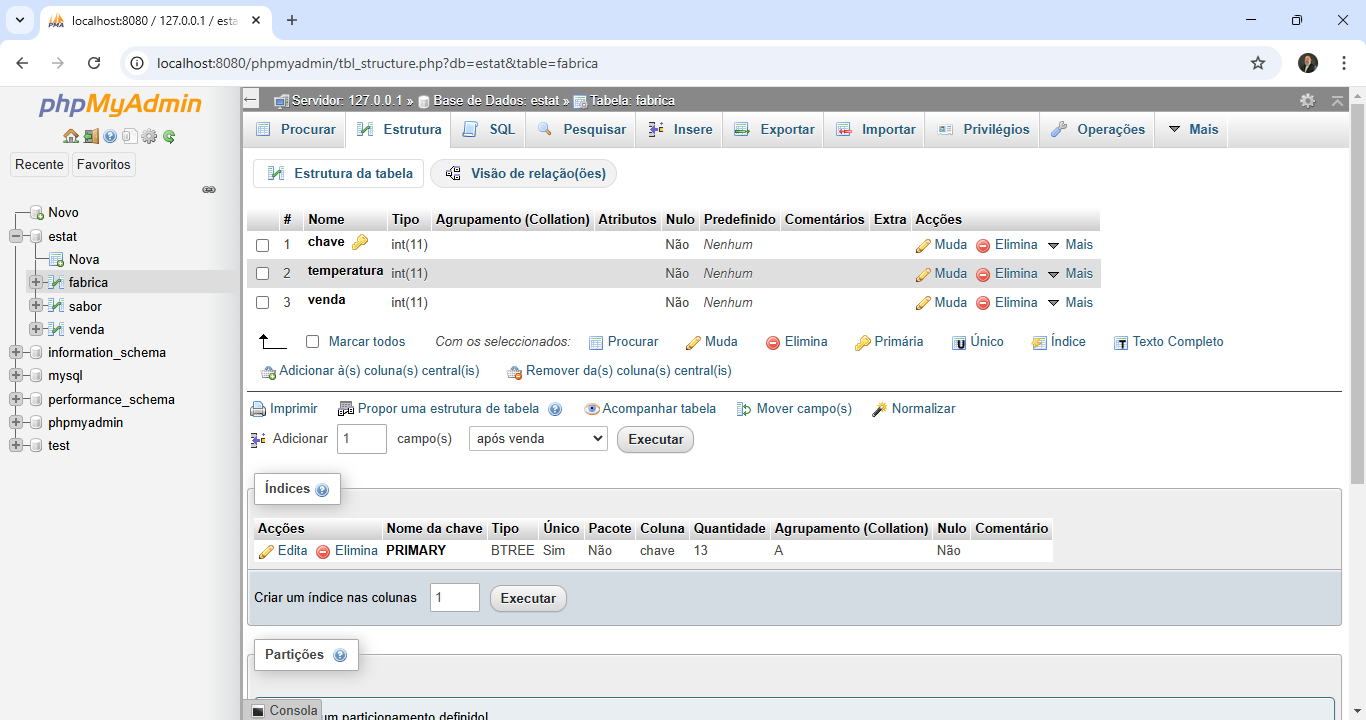Click the number of campos input field

[x=361, y=439]
